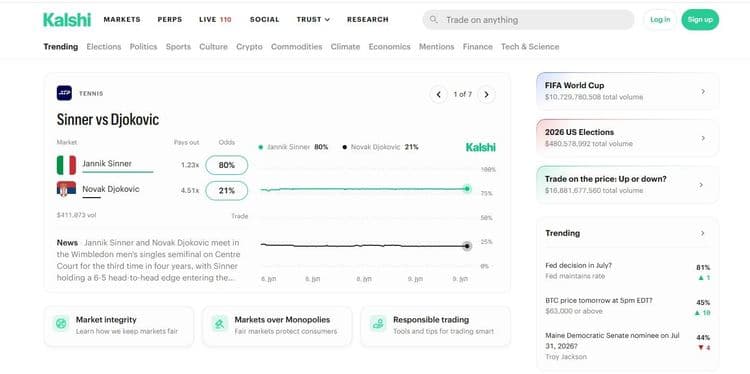Go to the next featured market arrow

tap(486, 95)
